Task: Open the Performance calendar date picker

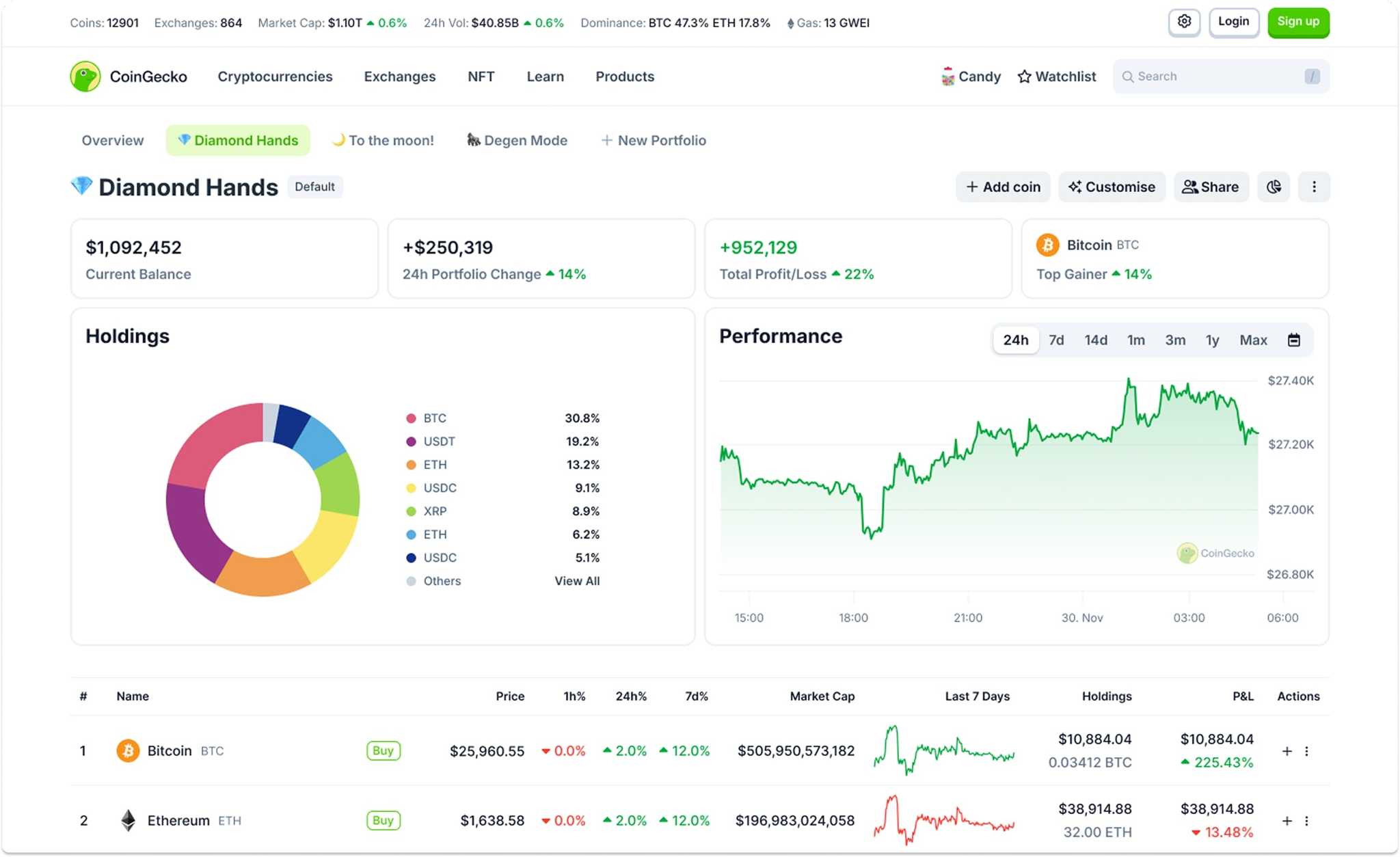Action: click(1293, 340)
